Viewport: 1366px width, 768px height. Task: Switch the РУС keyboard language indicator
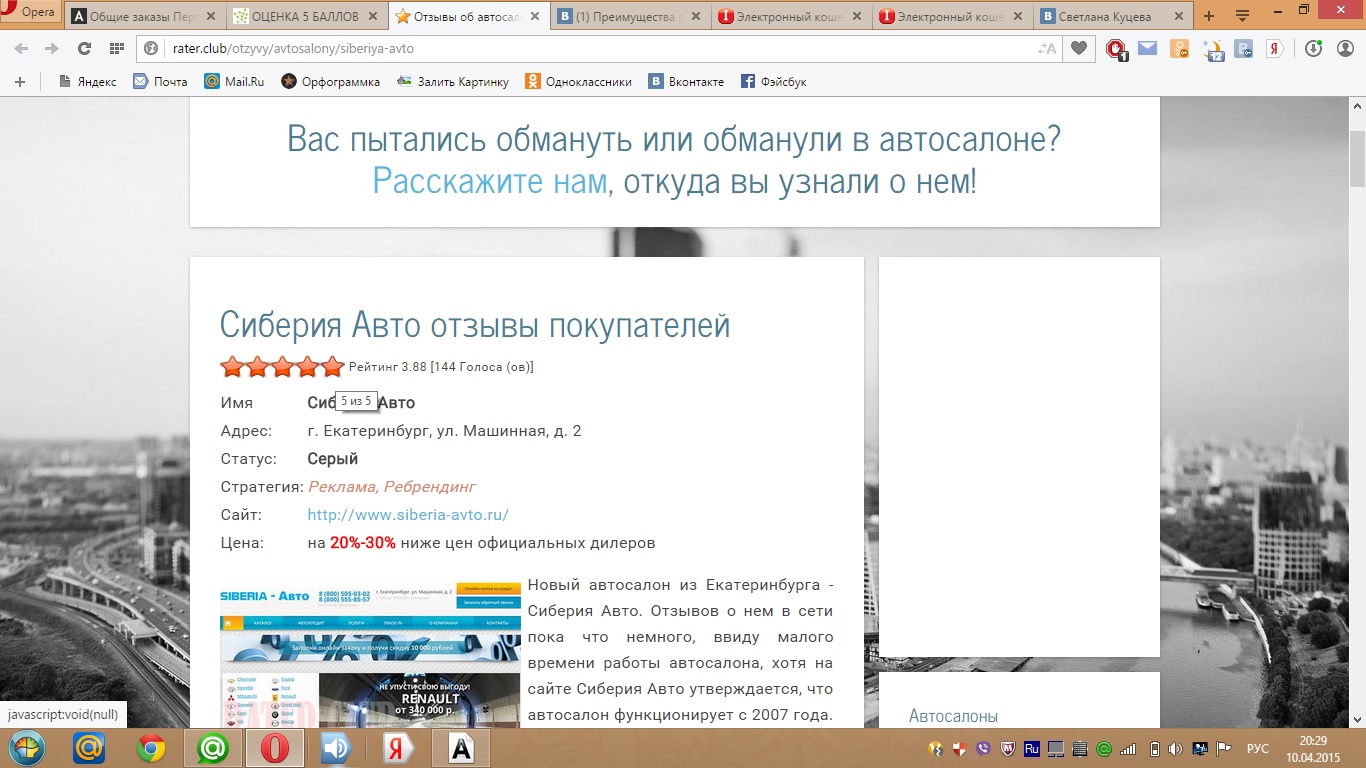(x=1257, y=748)
